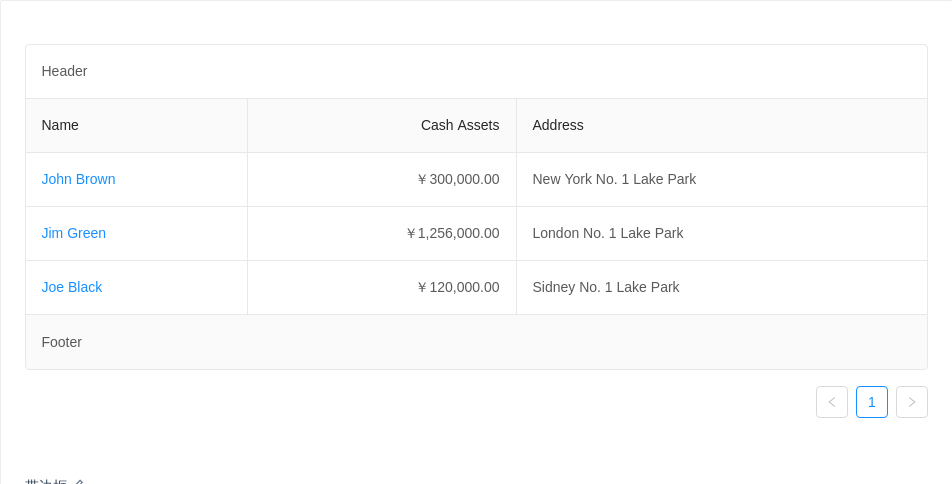Click the Address column header
The width and height of the screenshot is (952, 484).
click(x=722, y=125)
